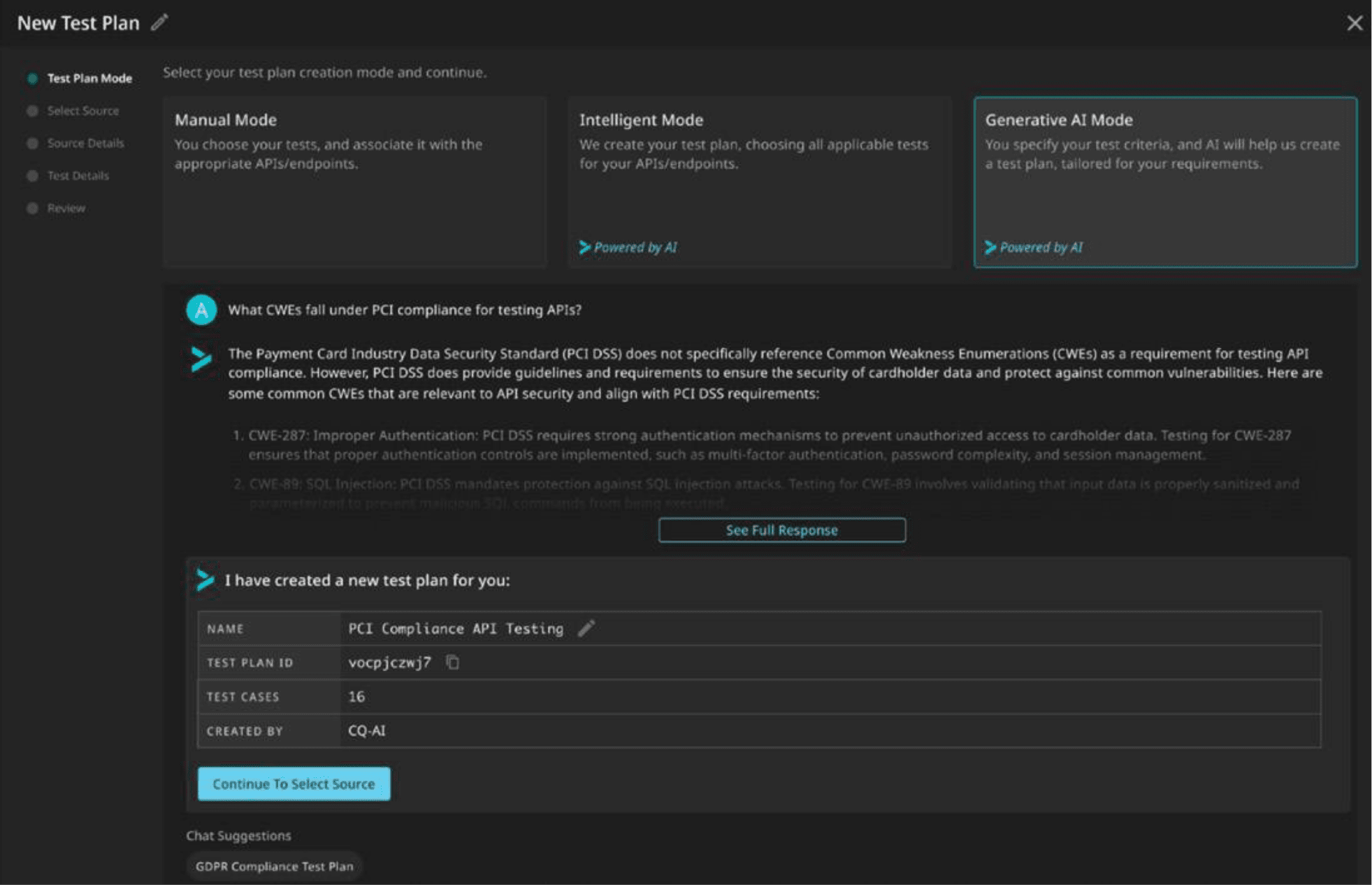The width and height of the screenshot is (1372, 885).
Task: Click the test cases value 16
Action: point(356,696)
